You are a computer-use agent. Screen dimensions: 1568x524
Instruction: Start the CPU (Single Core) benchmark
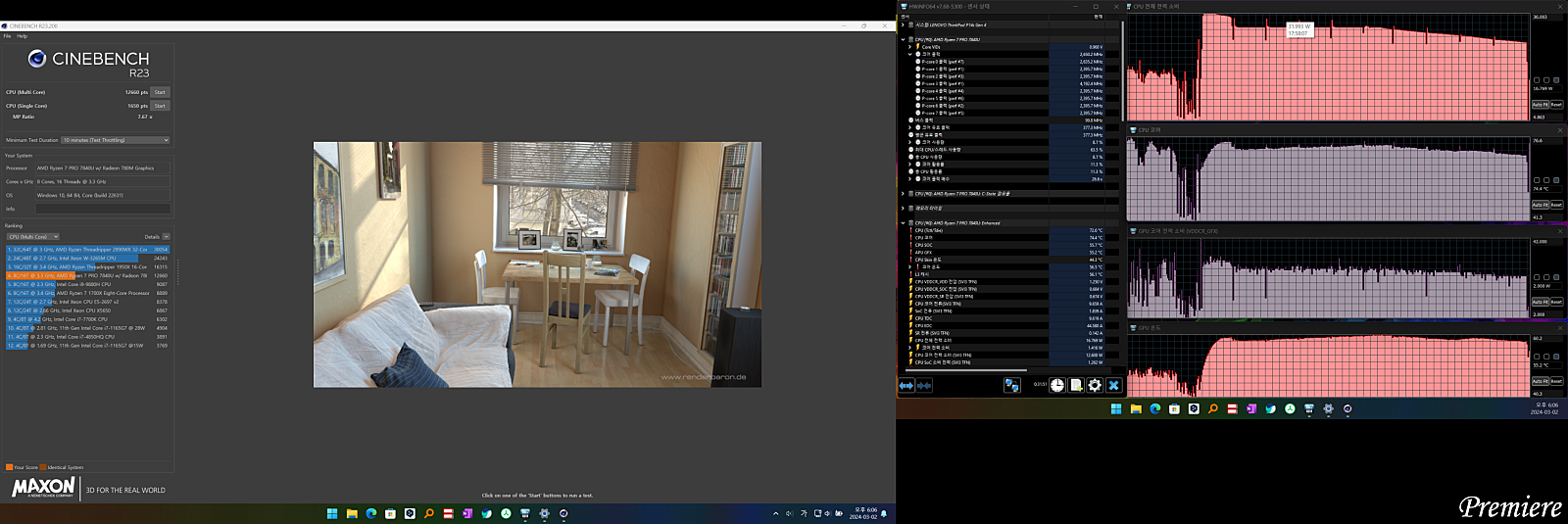click(x=160, y=106)
